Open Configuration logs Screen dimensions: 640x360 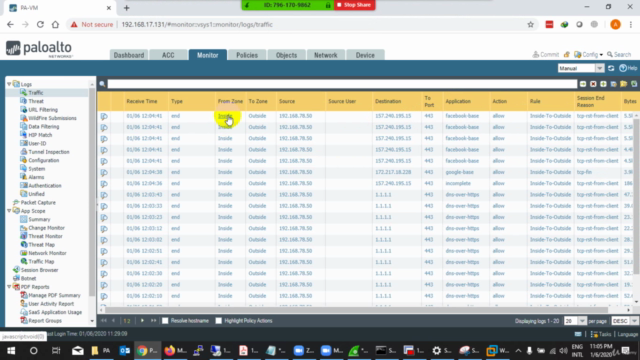44,160
